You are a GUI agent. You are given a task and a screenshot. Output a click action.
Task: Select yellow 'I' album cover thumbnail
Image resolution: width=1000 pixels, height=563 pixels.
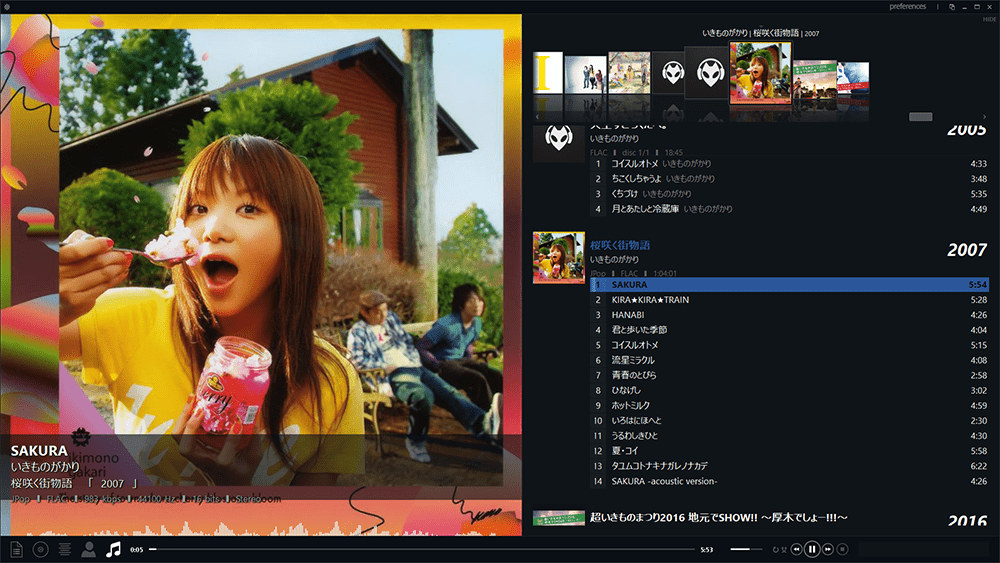pyautogui.click(x=548, y=73)
